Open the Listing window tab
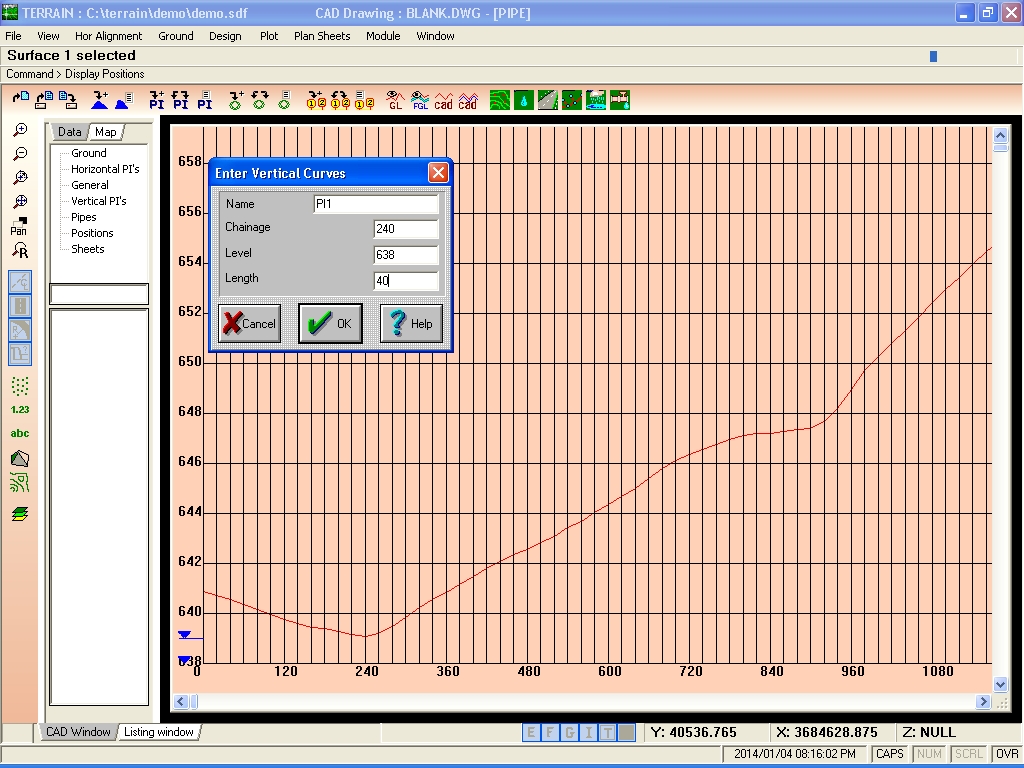This screenshot has height=768, width=1024. (159, 732)
